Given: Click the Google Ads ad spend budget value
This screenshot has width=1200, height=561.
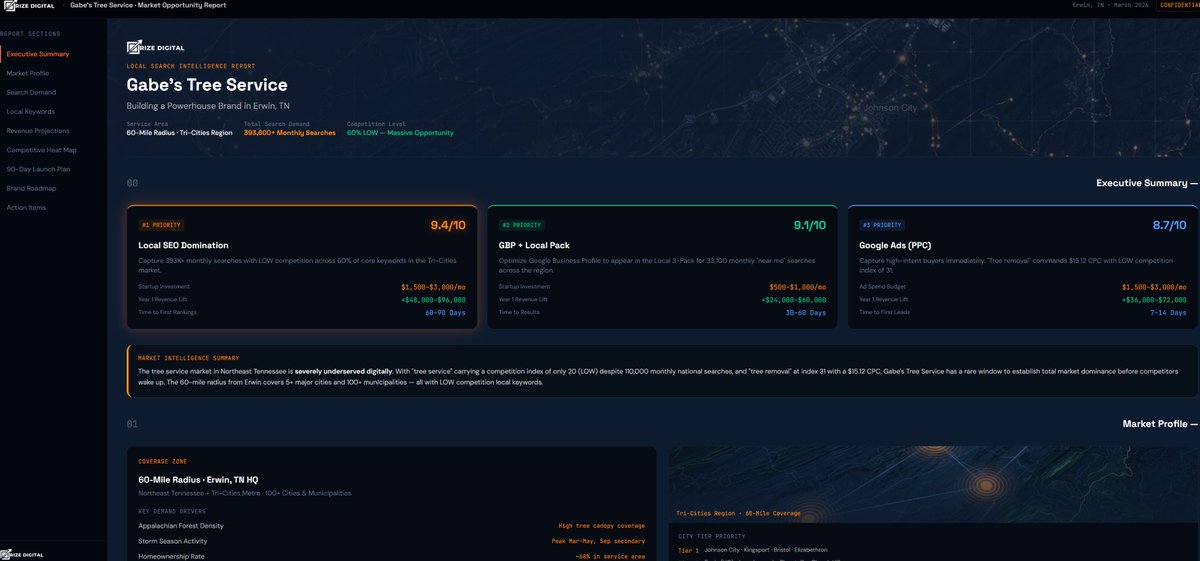Looking at the screenshot, I should point(1154,287).
